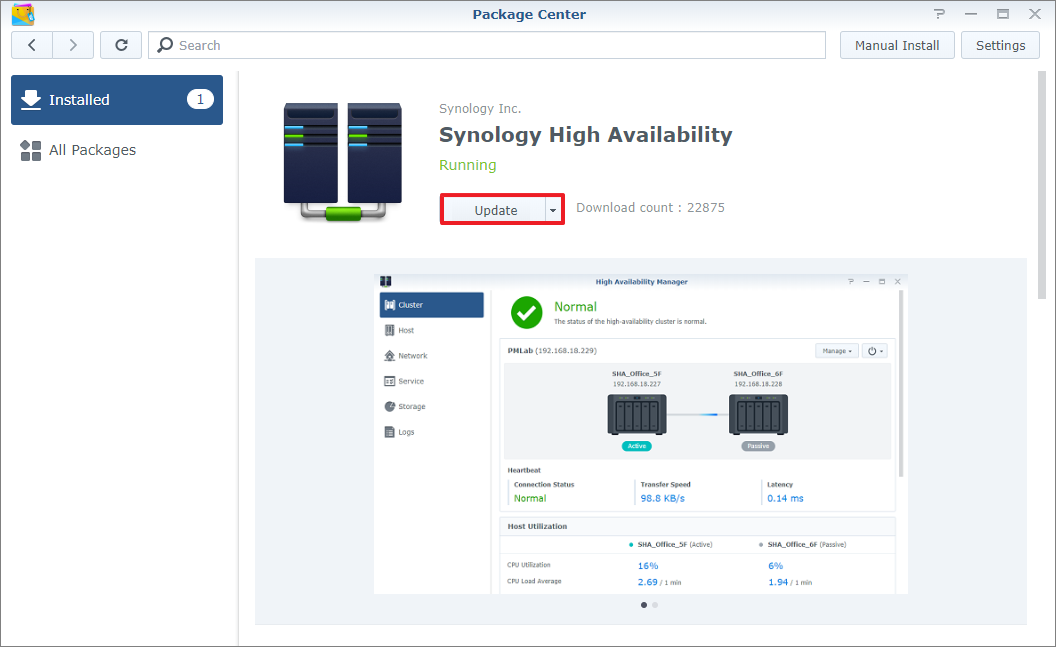Viewport: 1056px width, 647px height.
Task: Refresh the Package Center list
Action: (x=121, y=45)
